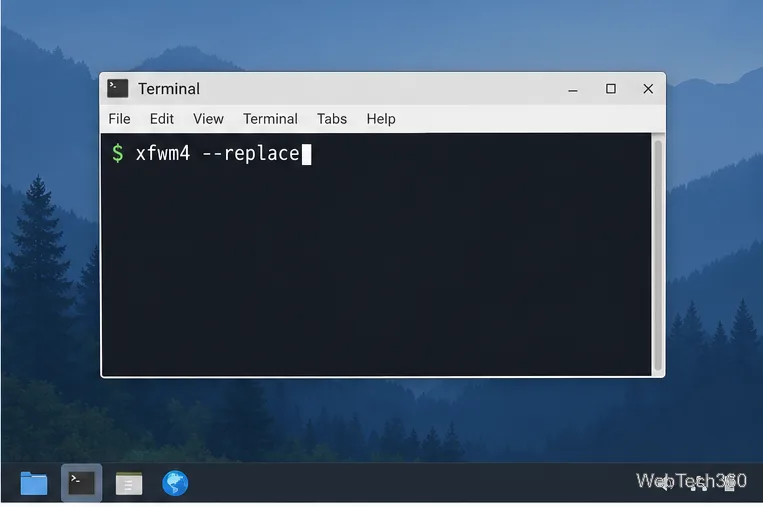763x507 pixels.
Task: Click the xfwm4 --replace command text
Action: click(218, 154)
